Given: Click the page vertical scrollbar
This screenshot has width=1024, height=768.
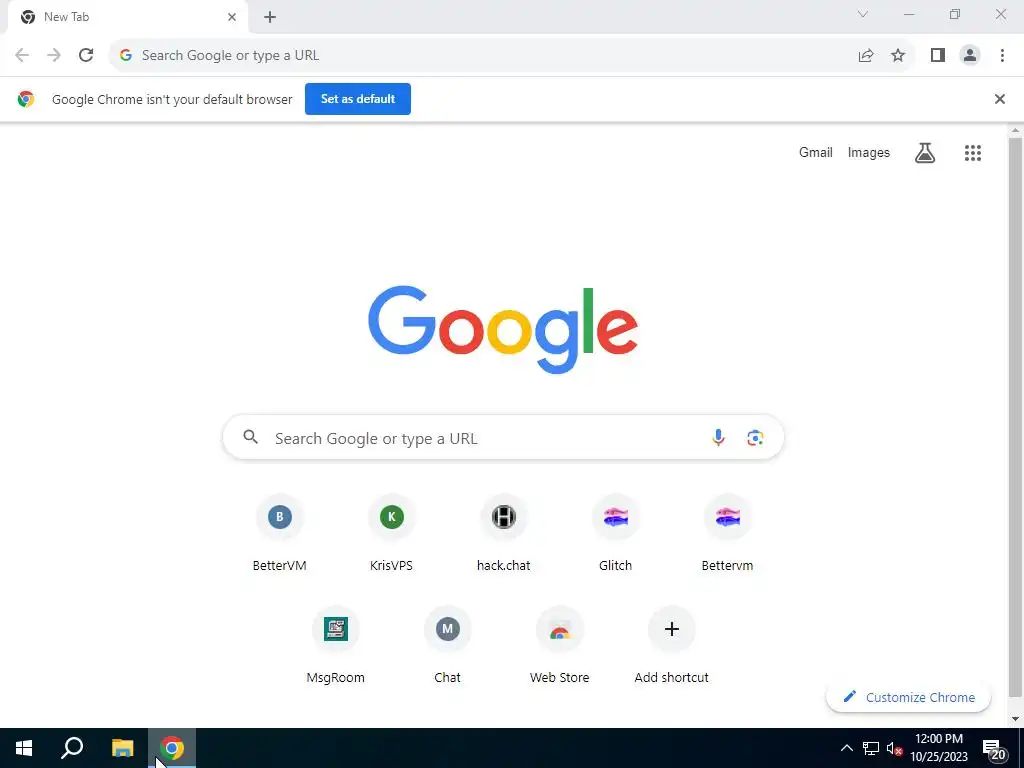Looking at the screenshot, I should (1015, 418).
